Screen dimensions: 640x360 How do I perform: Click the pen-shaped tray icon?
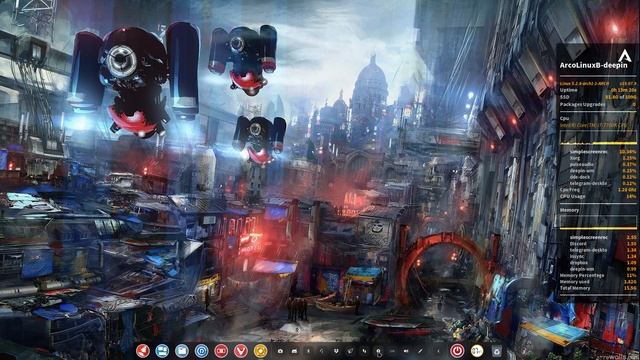pyautogui.click(x=420, y=351)
